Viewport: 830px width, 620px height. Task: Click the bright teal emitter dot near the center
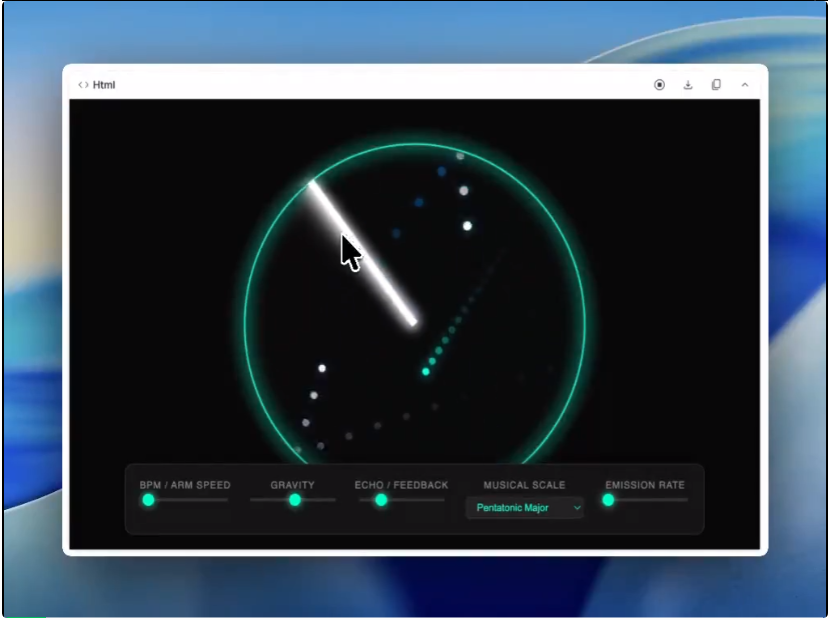[426, 371]
